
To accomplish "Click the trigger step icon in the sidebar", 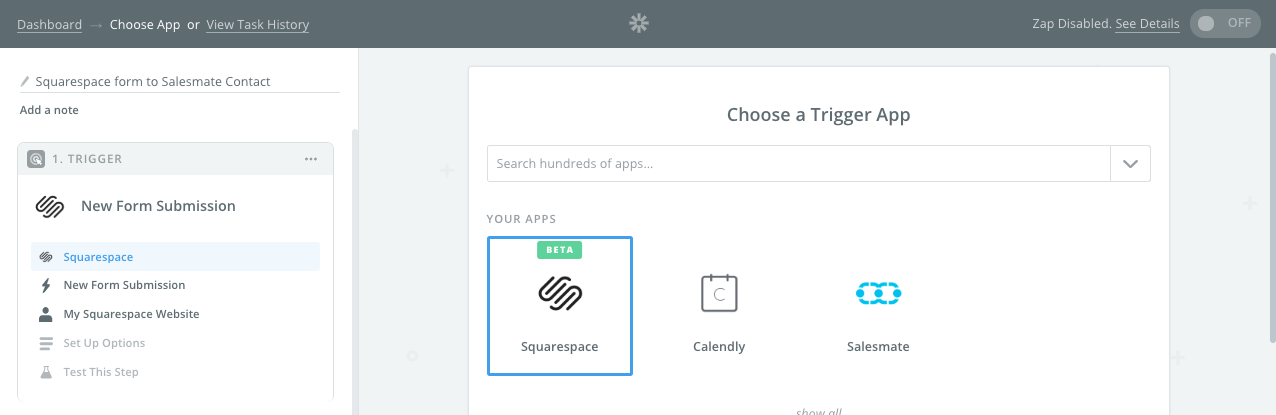I will coord(36,159).
